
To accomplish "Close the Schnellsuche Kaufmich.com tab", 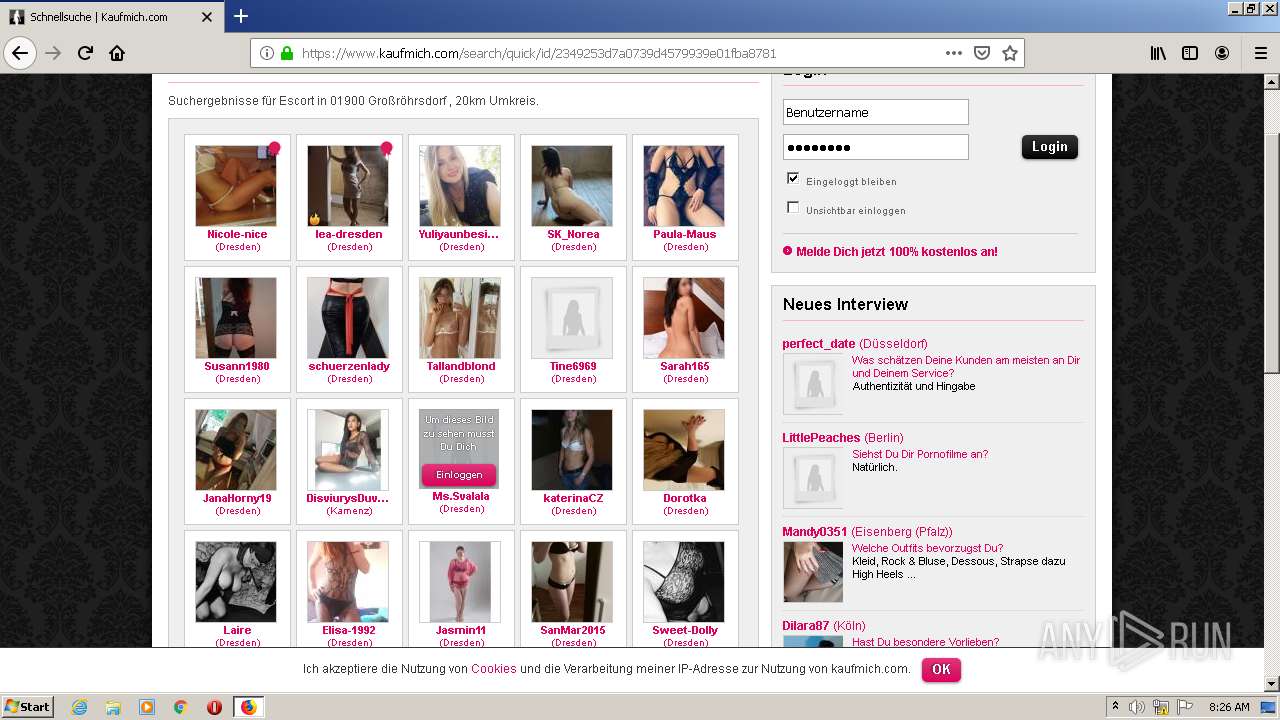I will (207, 17).
